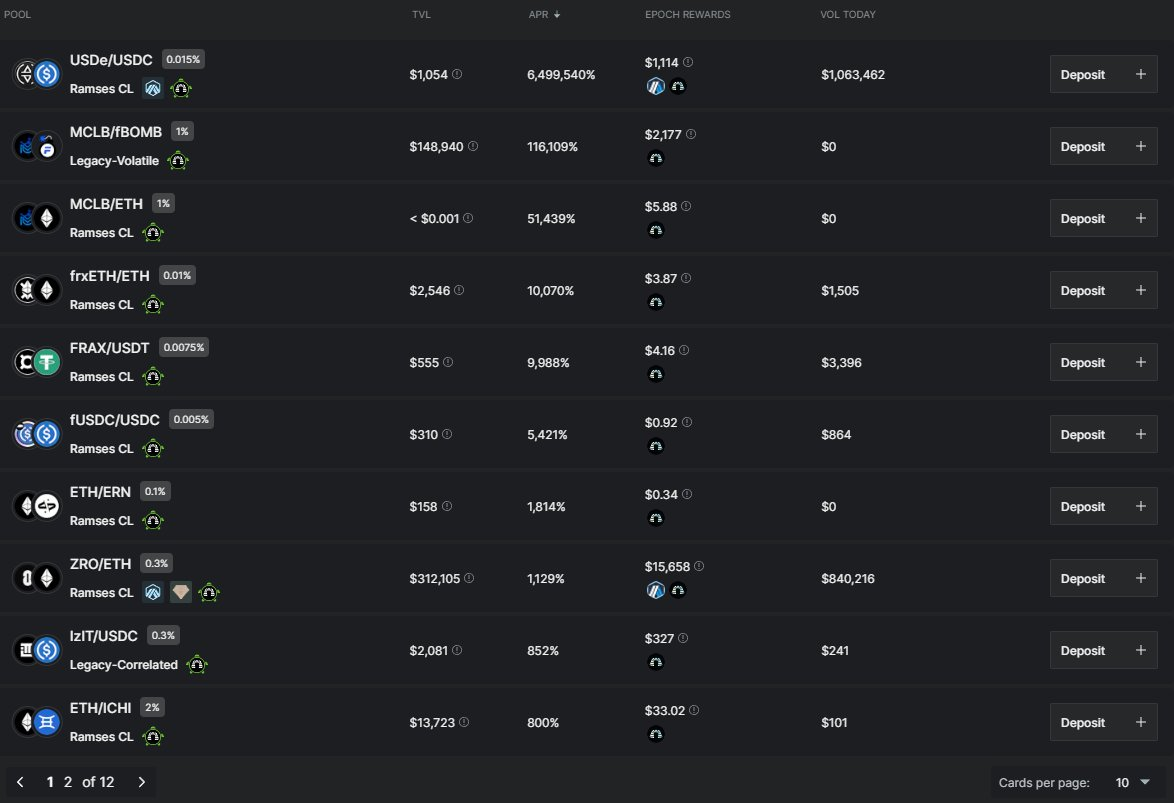This screenshot has width=1174, height=803.
Task: Click the green badge icon next to Legacy-Correlated
Action: pos(197,665)
